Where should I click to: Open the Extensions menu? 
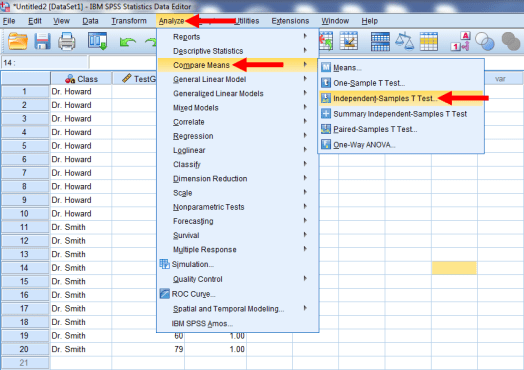(290, 21)
